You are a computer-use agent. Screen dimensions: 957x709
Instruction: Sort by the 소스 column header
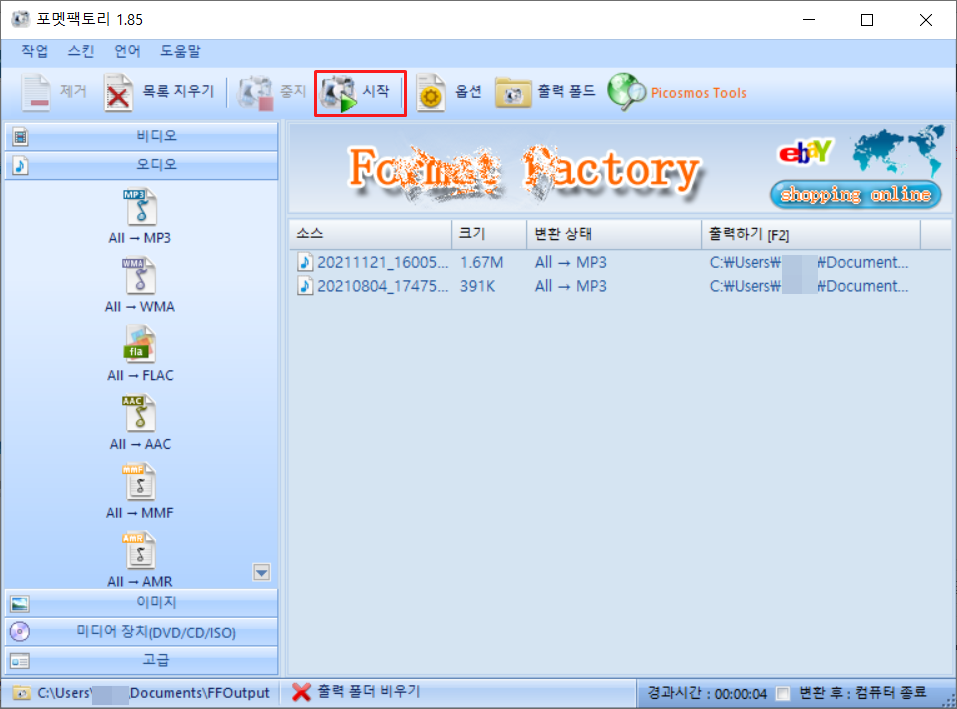[370, 234]
